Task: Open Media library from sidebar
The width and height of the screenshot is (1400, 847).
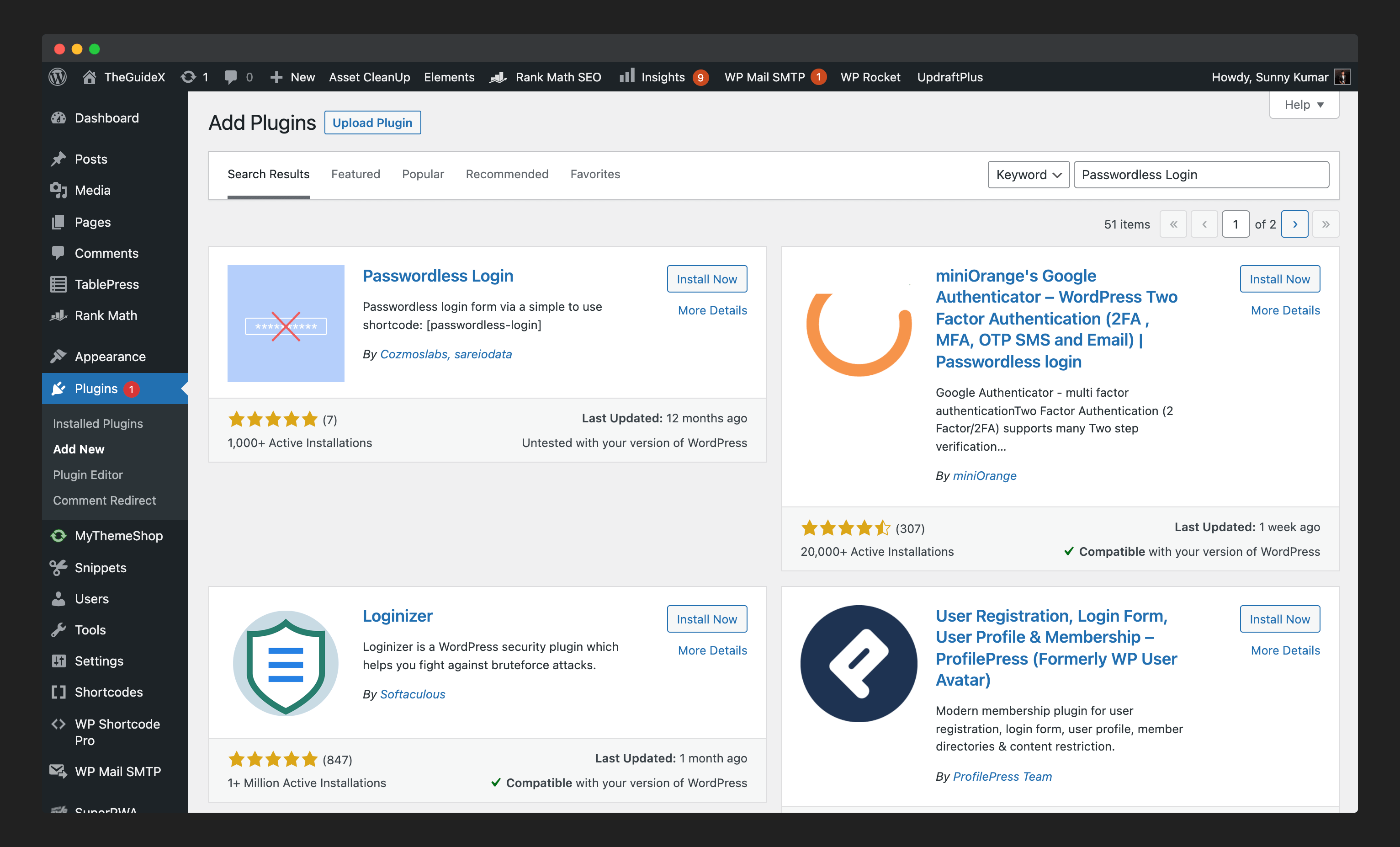Action: point(92,191)
